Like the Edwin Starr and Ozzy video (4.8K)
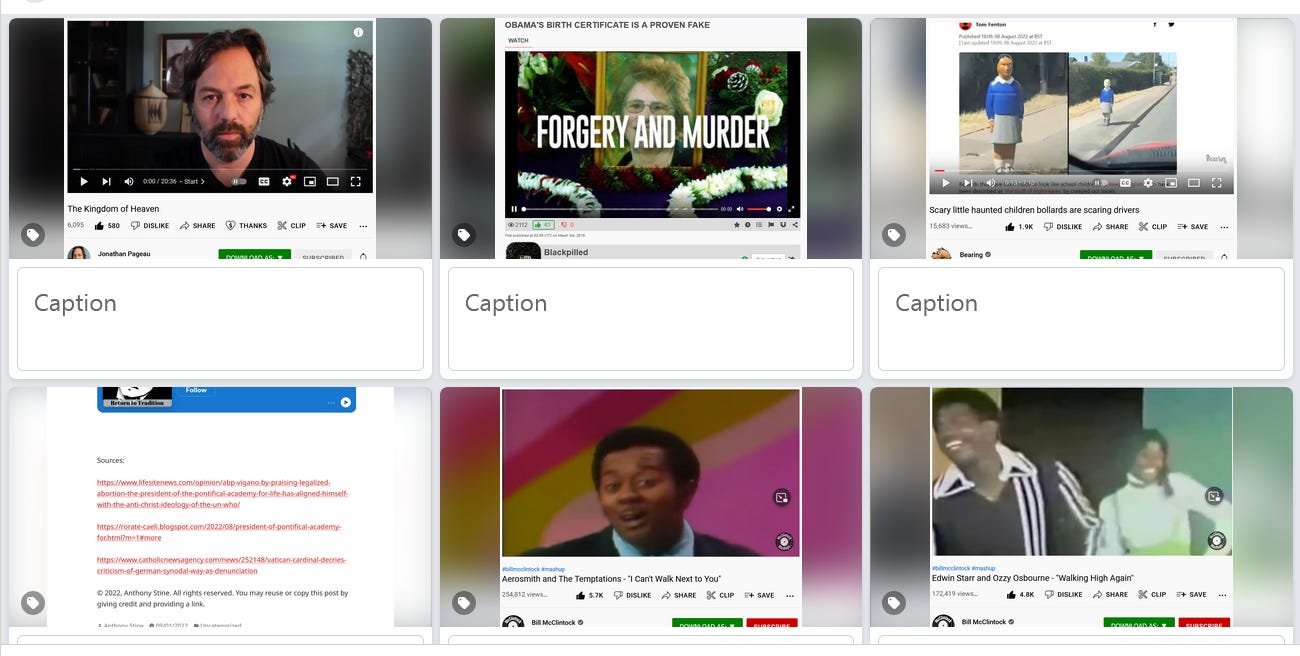Image resolution: width=1300 pixels, height=656 pixels. click(1020, 594)
